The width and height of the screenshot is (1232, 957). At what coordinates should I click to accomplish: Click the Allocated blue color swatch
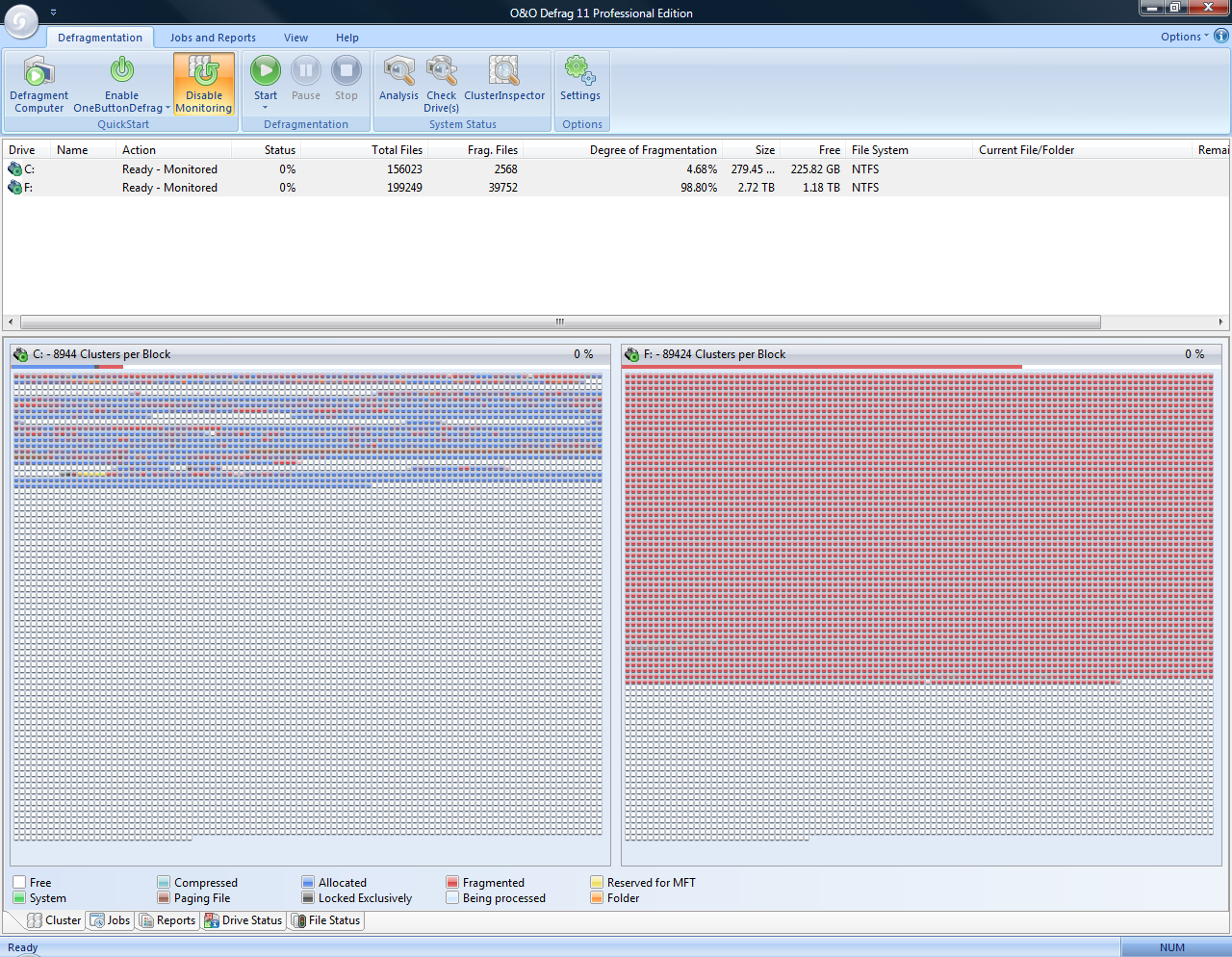pos(308,882)
